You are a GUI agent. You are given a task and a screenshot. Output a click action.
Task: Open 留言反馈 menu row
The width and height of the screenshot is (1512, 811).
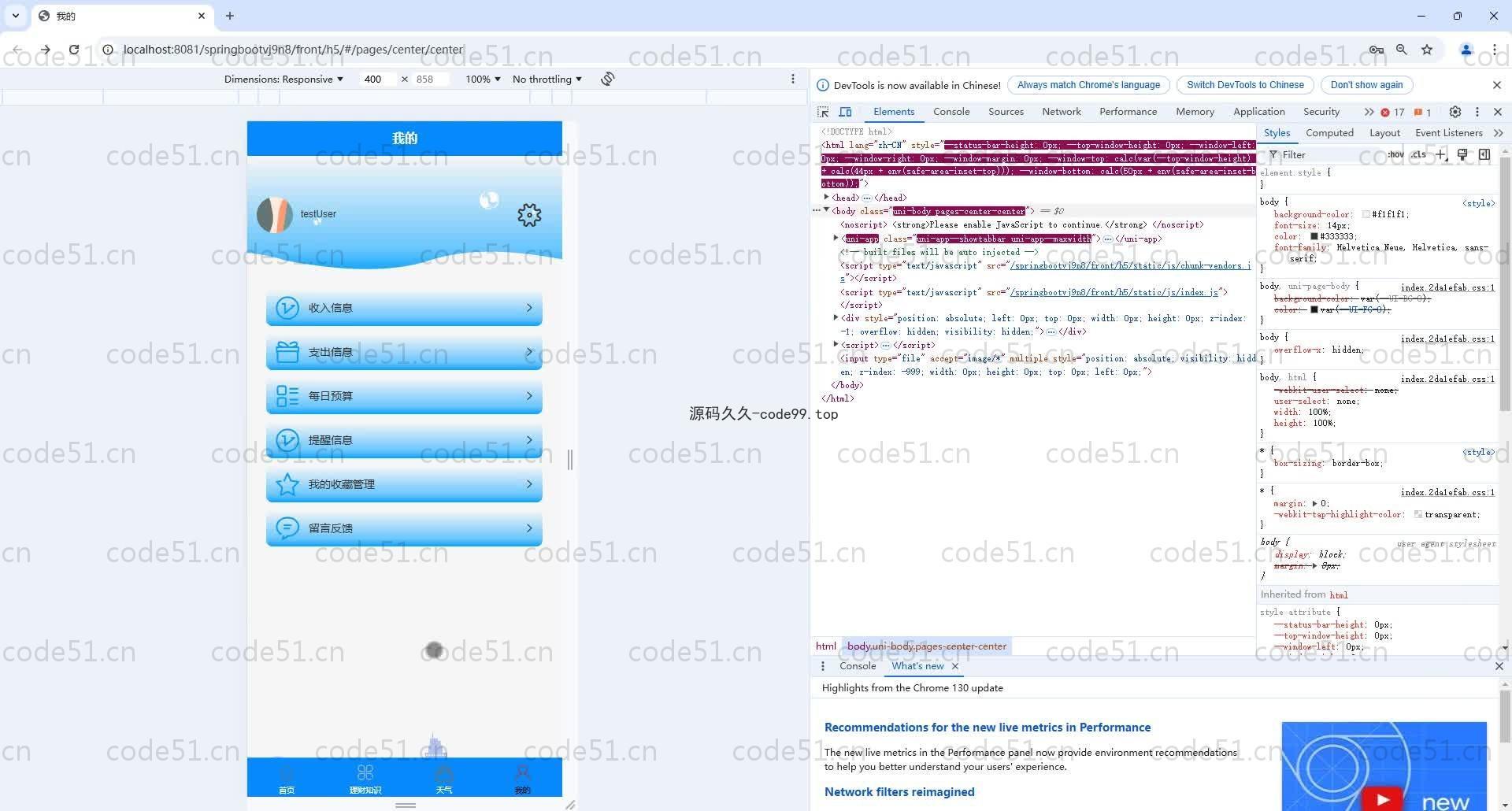404,528
